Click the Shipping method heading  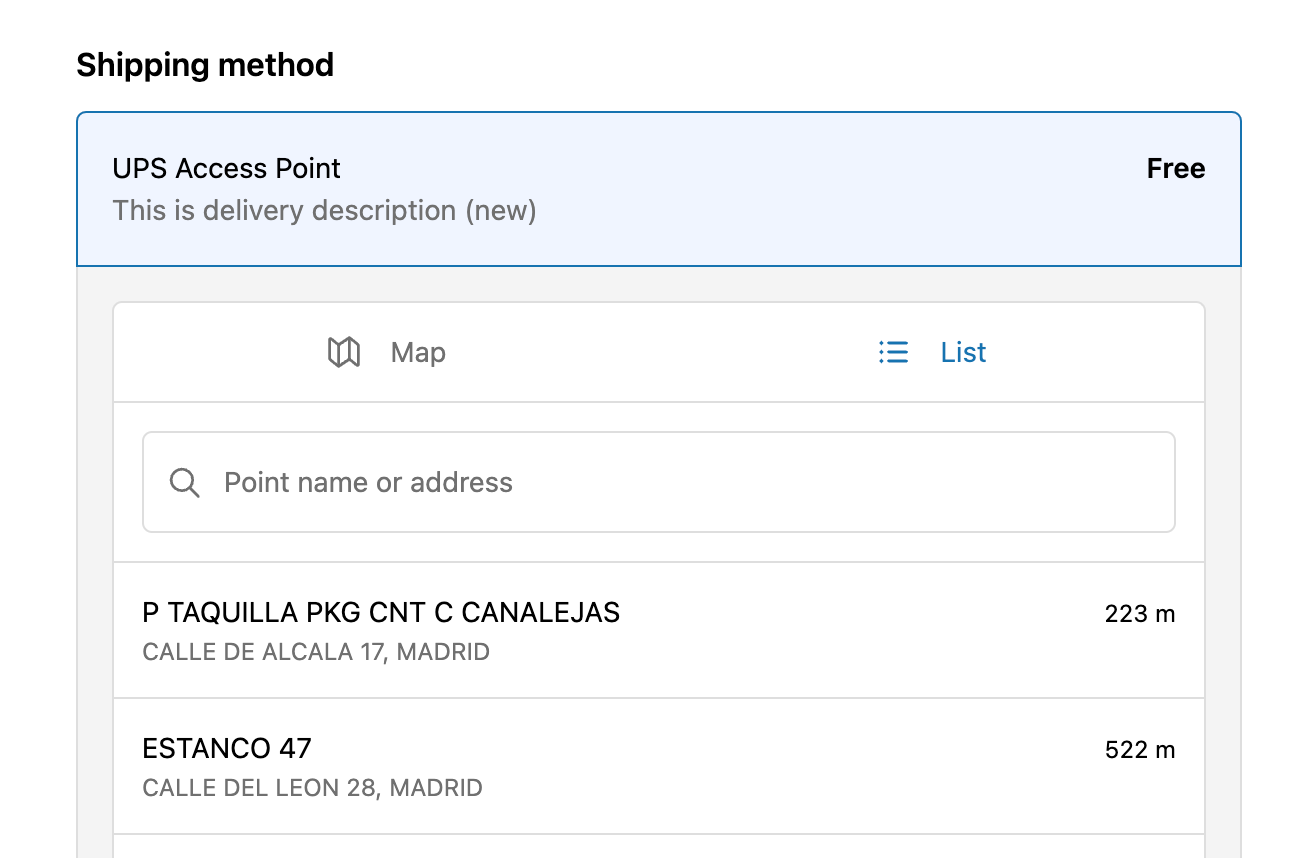pos(205,65)
